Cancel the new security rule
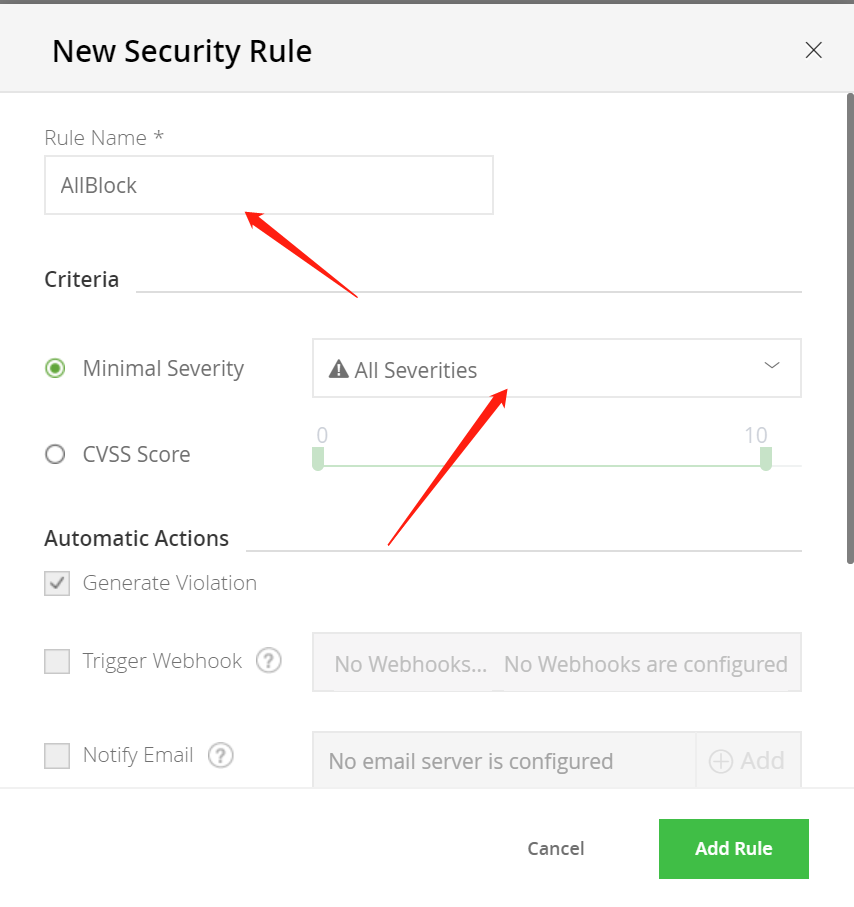Screen dimensions: 854x907 pos(556,849)
